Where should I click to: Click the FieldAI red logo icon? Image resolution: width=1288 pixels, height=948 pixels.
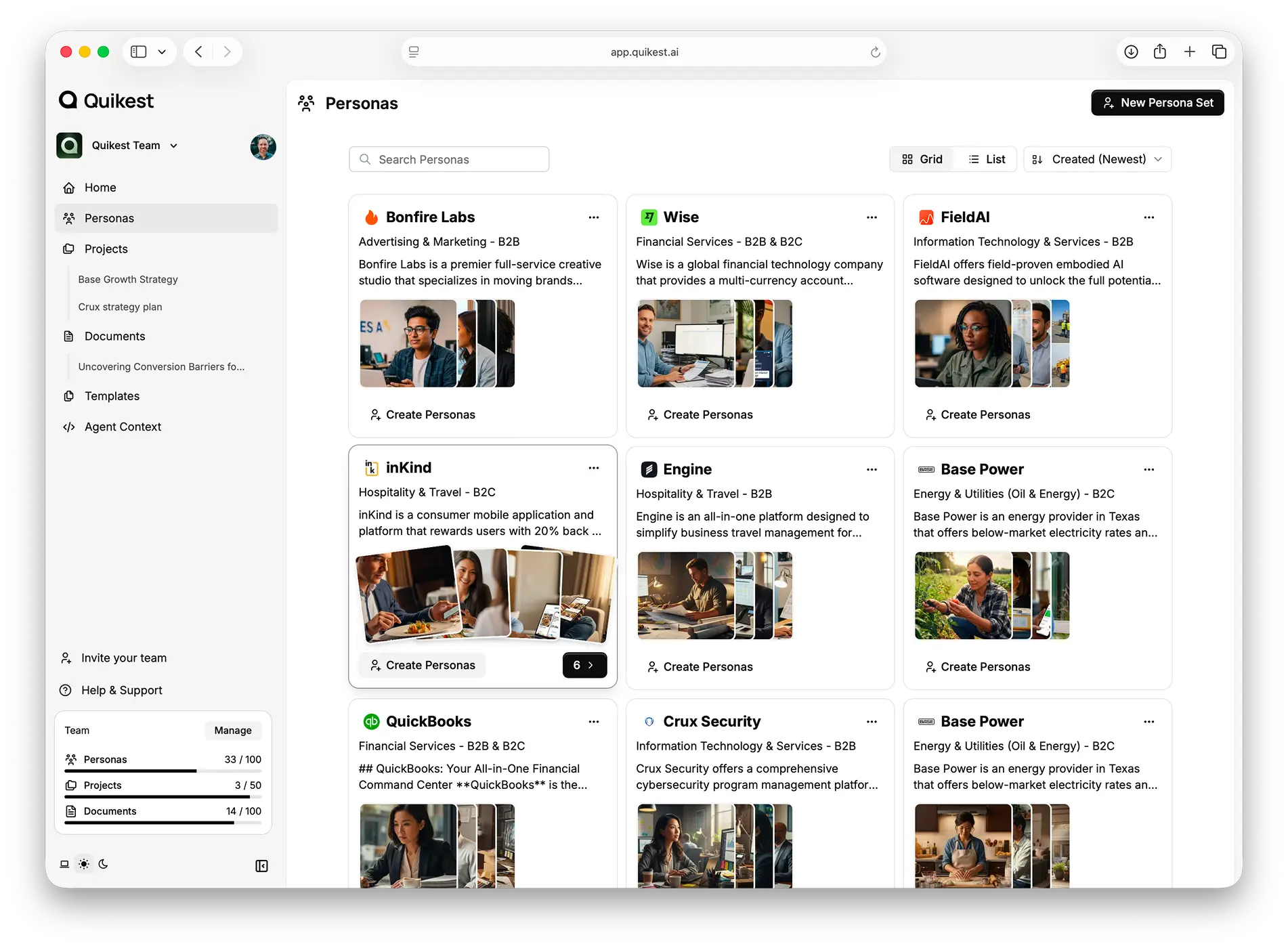(x=926, y=217)
